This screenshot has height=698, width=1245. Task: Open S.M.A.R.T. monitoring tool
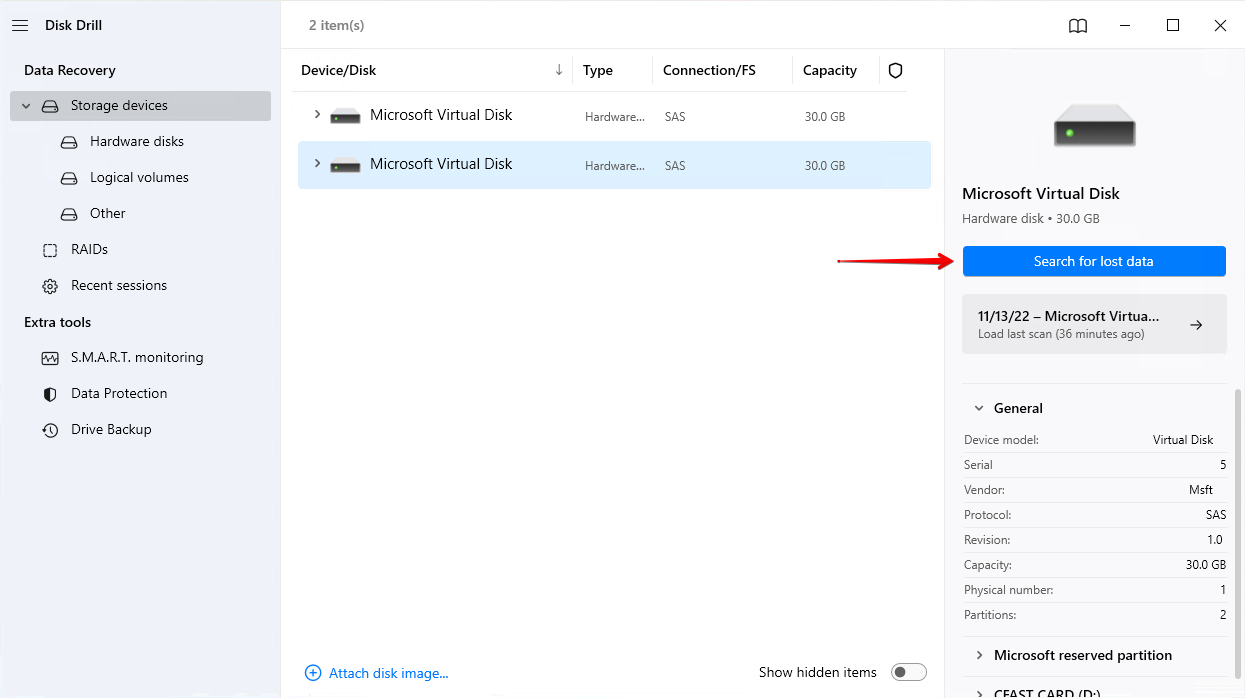tap(136, 357)
